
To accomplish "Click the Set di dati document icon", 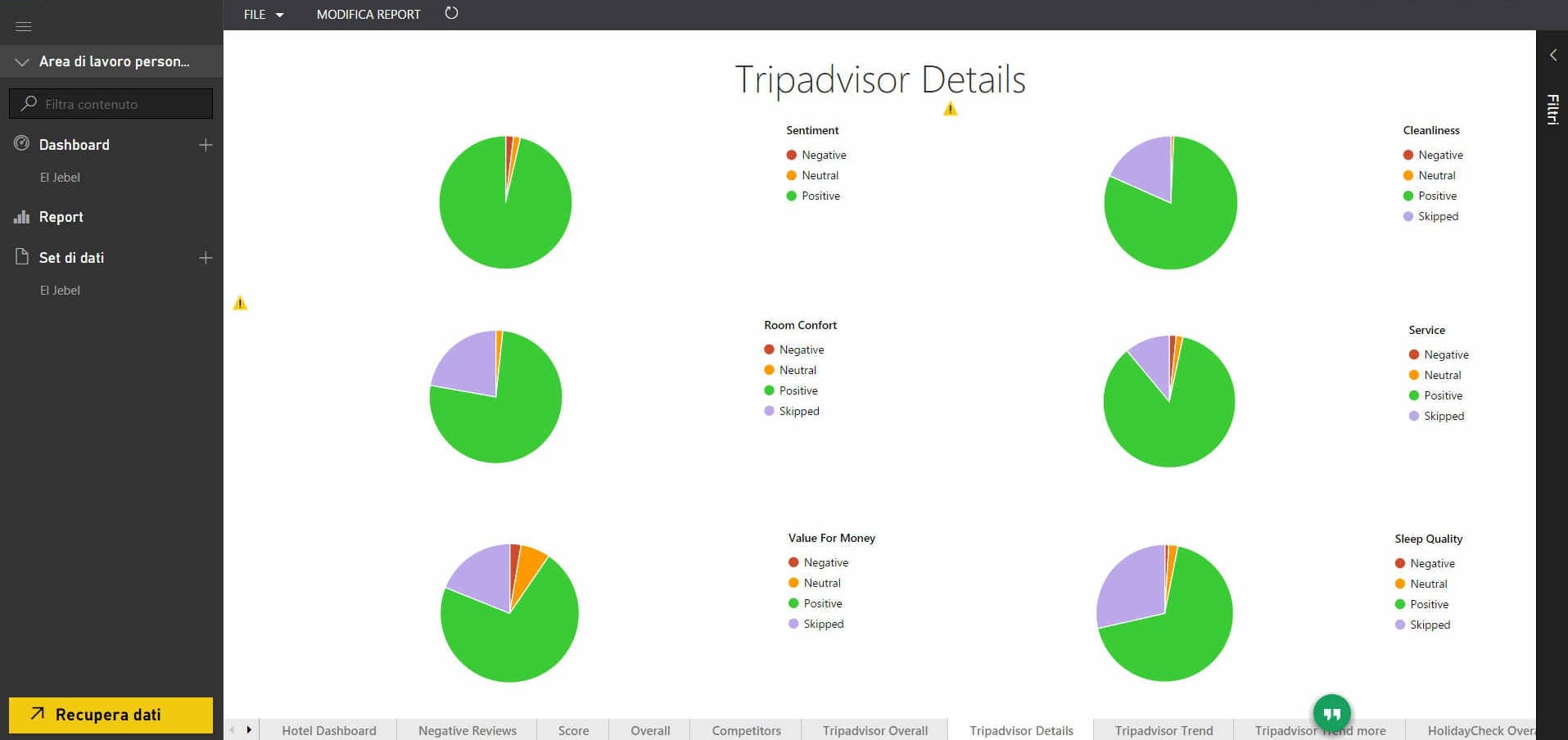I will (x=22, y=257).
